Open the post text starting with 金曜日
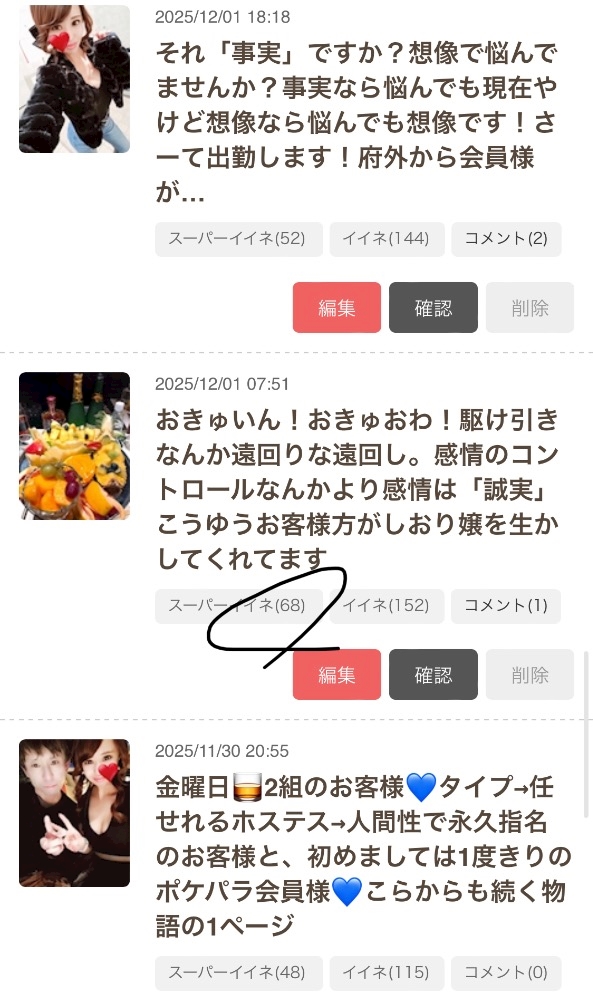This screenshot has height=1000, width=593. pos(362,856)
